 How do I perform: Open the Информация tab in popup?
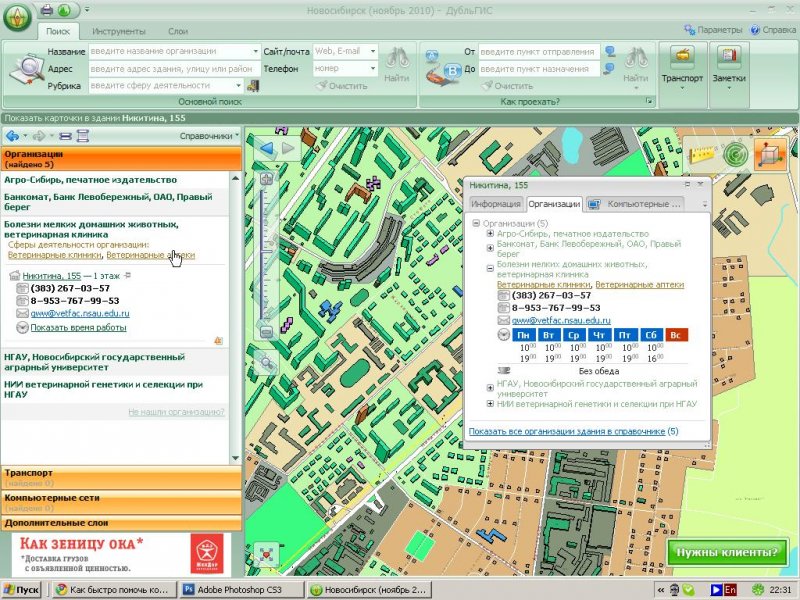495,204
